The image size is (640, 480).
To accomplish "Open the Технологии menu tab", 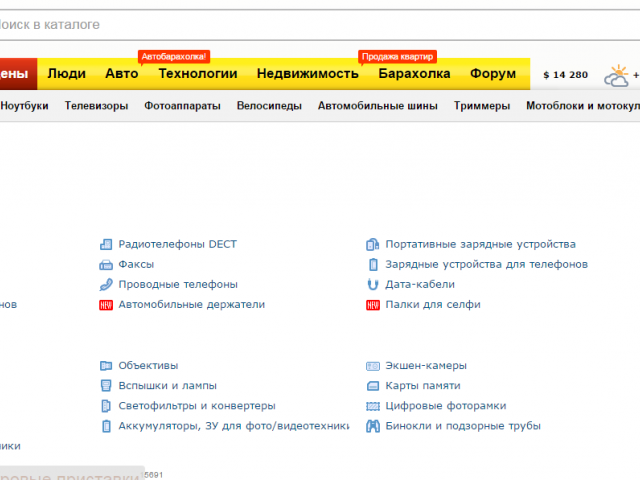I will click(x=198, y=74).
